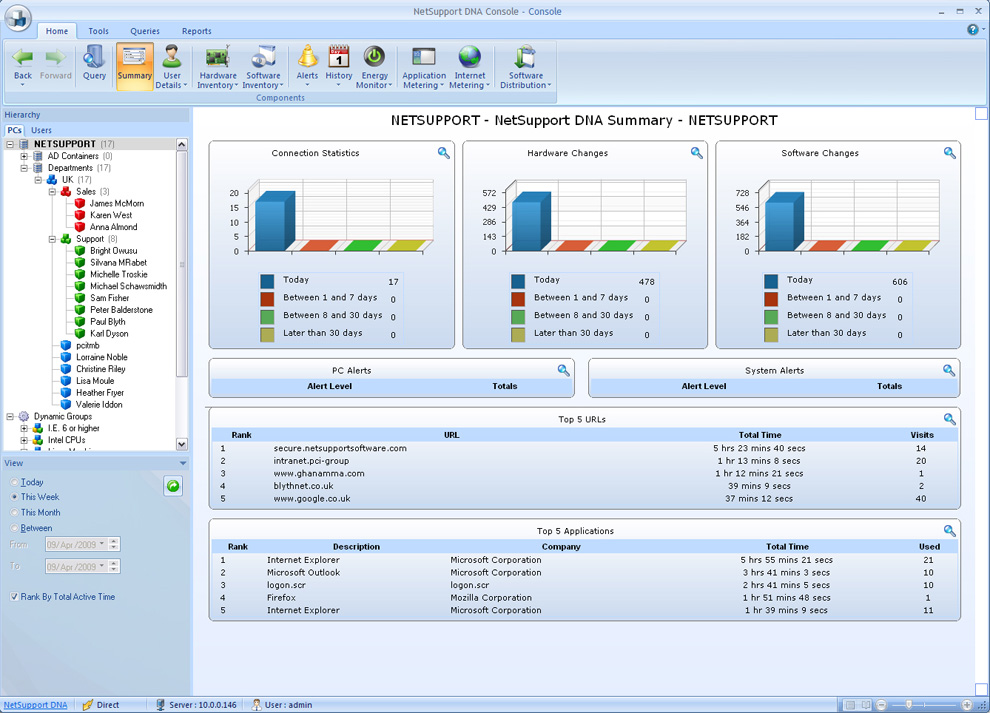Switch to the Users hierarchy tab
The image size is (990, 713).
tap(41, 130)
